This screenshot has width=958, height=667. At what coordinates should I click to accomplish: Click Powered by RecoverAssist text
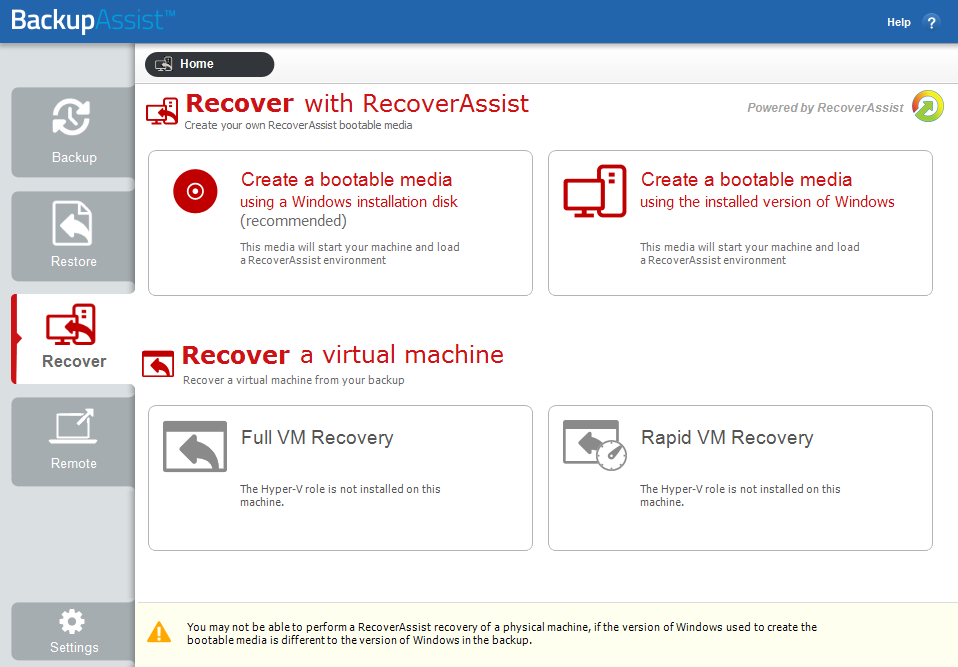pyautogui.click(x=825, y=108)
